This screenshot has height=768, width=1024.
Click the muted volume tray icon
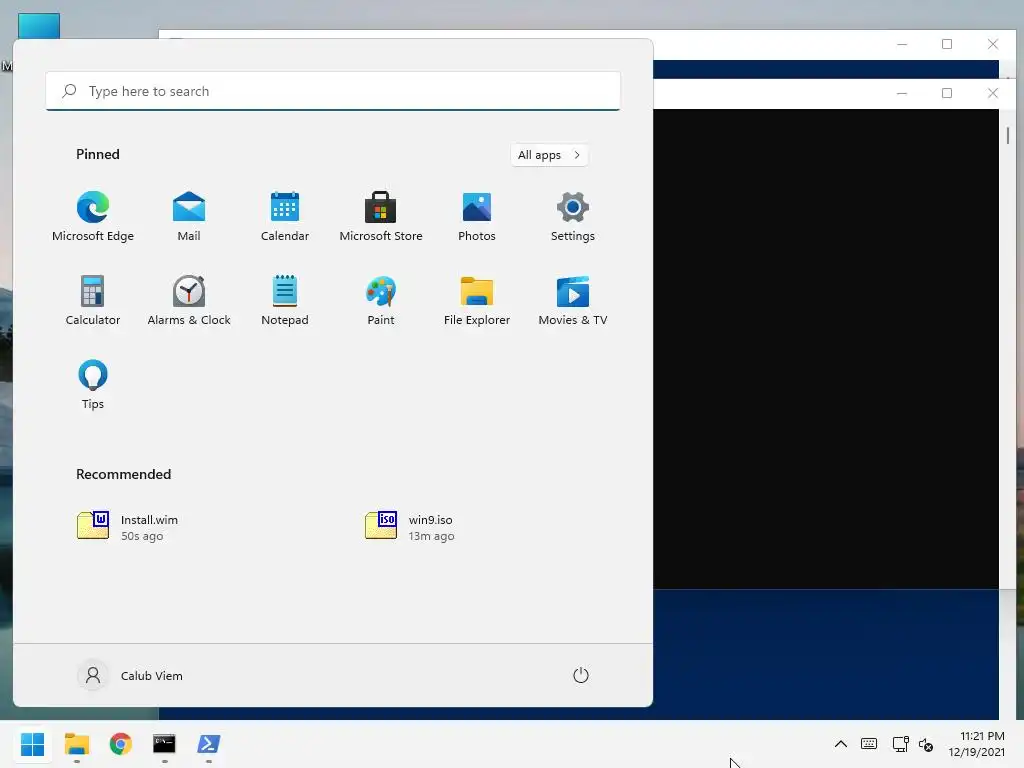point(925,744)
